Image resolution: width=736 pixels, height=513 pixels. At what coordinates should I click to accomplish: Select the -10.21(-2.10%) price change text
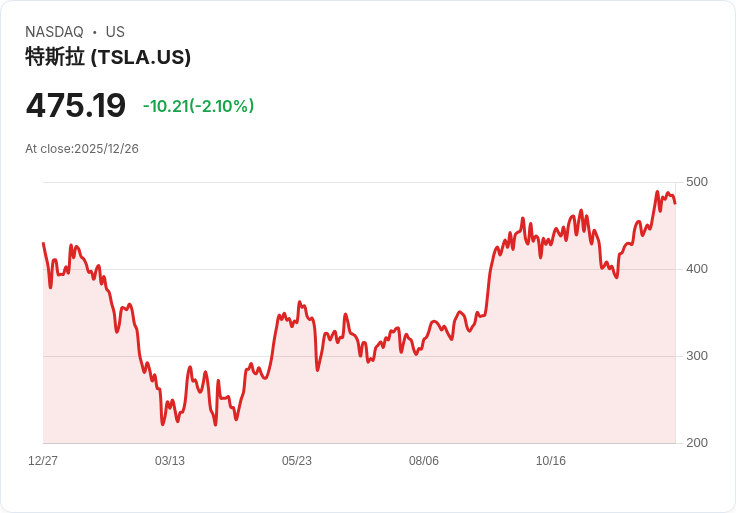click(198, 106)
